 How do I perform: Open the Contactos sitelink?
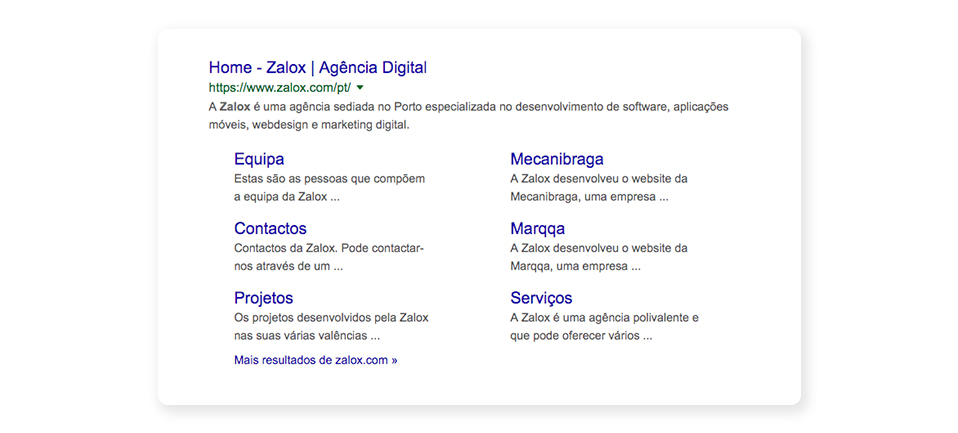pyautogui.click(x=270, y=229)
